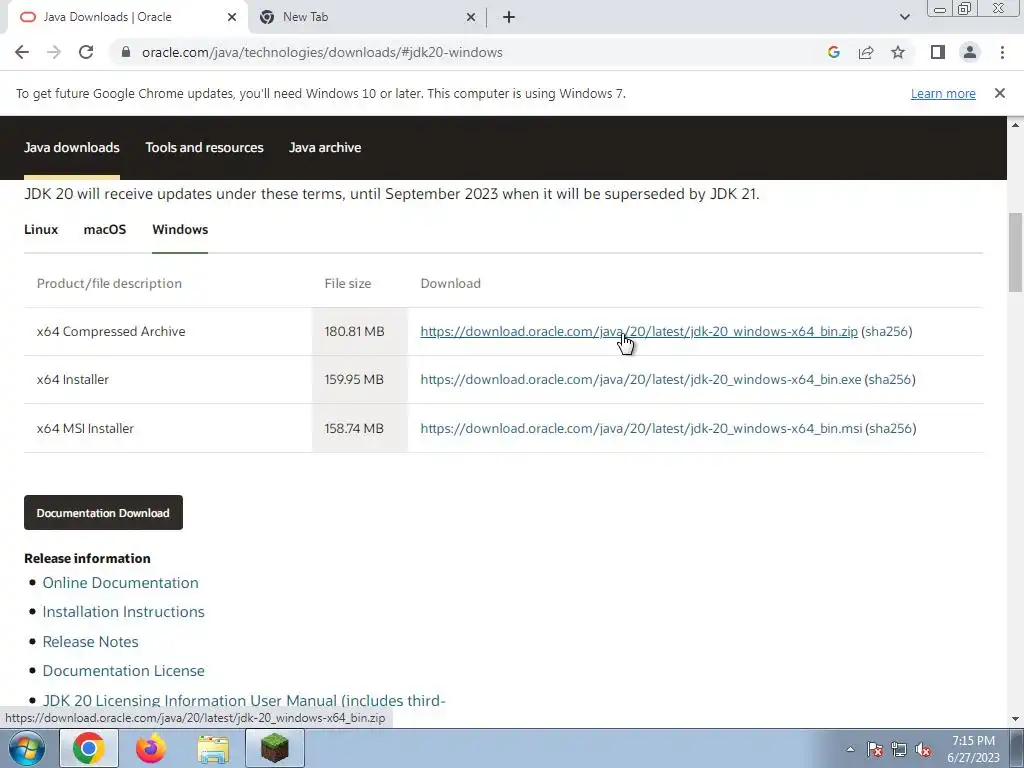This screenshot has width=1024, height=768.
Task: Launch Firefox from the taskbar
Action: 151,748
